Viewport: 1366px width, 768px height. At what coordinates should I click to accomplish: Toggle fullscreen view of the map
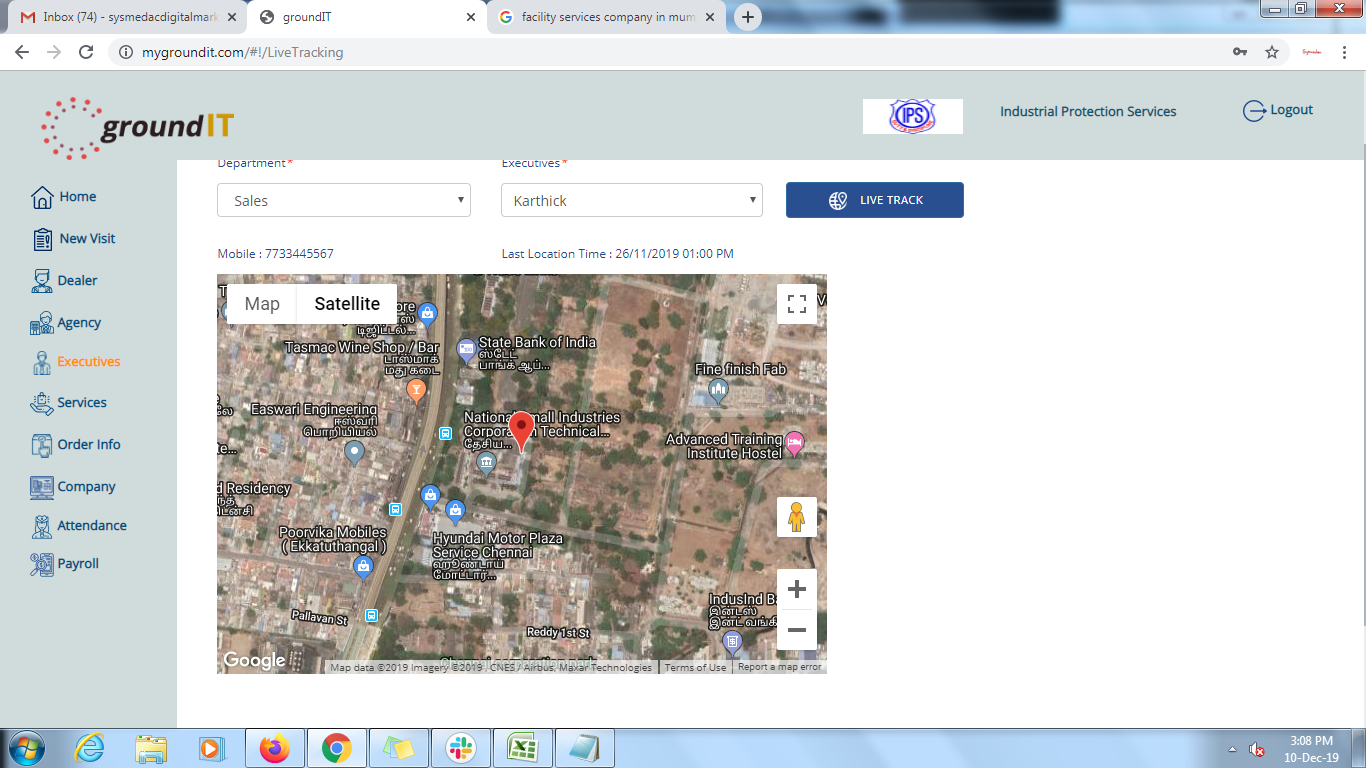[x=797, y=304]
